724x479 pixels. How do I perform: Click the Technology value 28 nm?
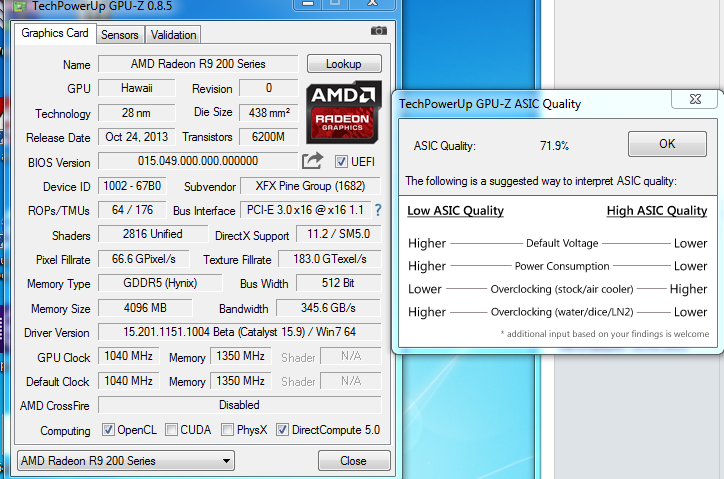click(137, 113)
